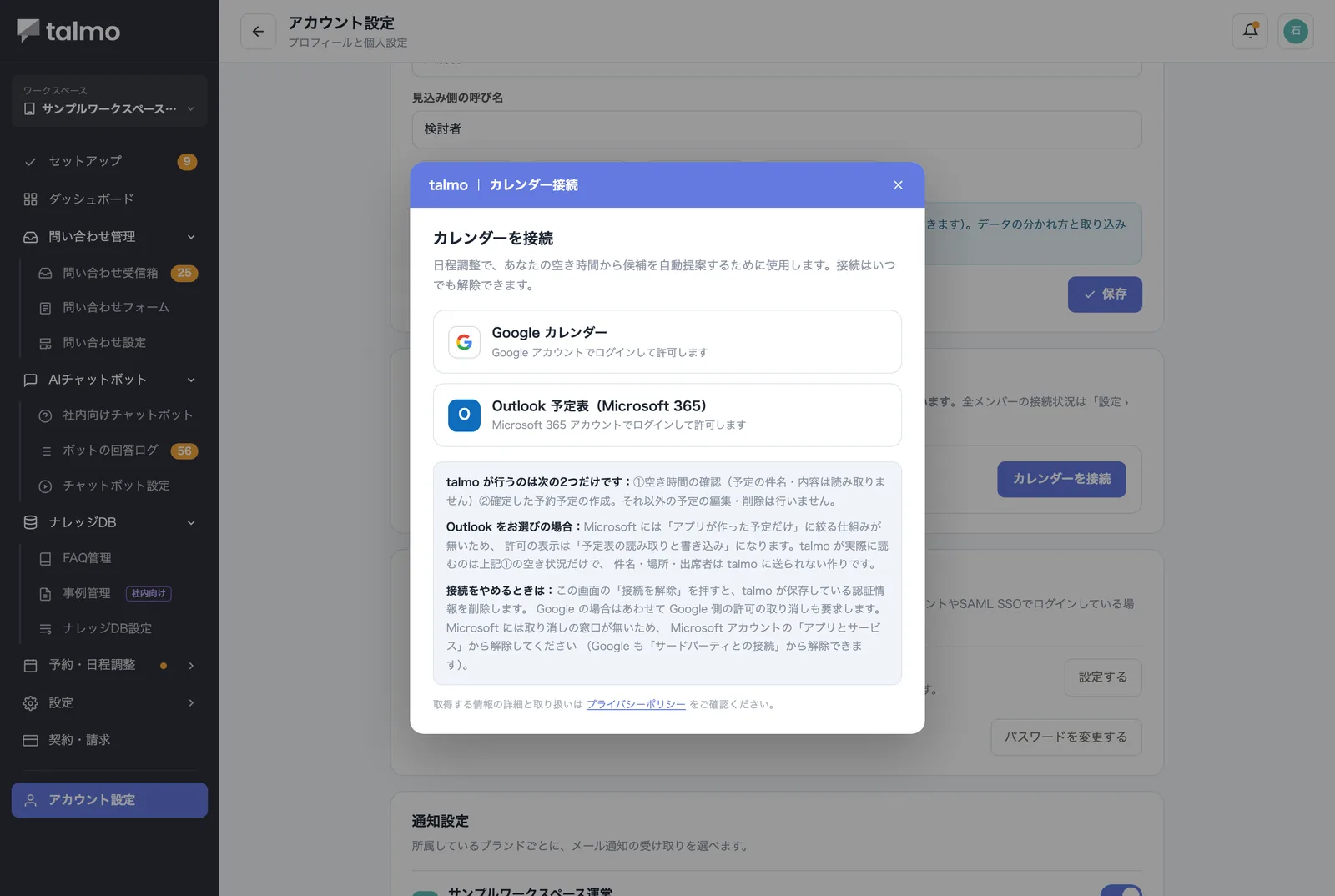Click the 問い合わせ設定 icon
The height and width of the screenshot is (896, 1335).
point(46,344)
